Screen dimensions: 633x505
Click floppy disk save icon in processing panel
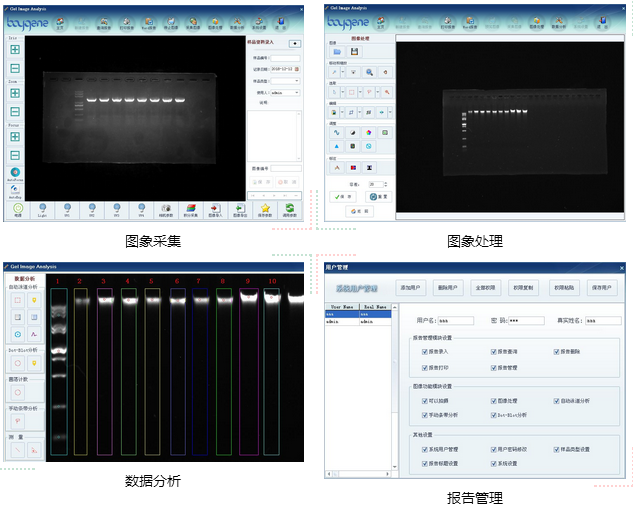(x=354, y=52)
